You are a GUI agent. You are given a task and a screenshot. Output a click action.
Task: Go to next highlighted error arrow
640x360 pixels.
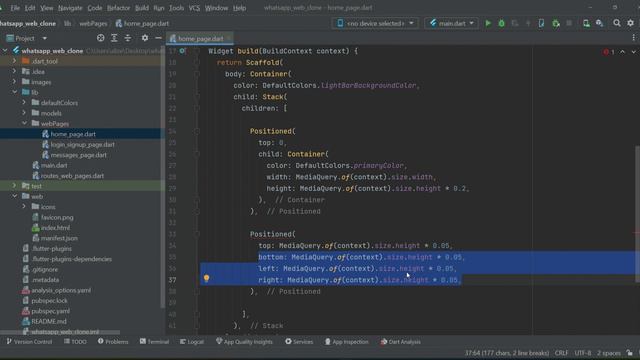[633, 52]
